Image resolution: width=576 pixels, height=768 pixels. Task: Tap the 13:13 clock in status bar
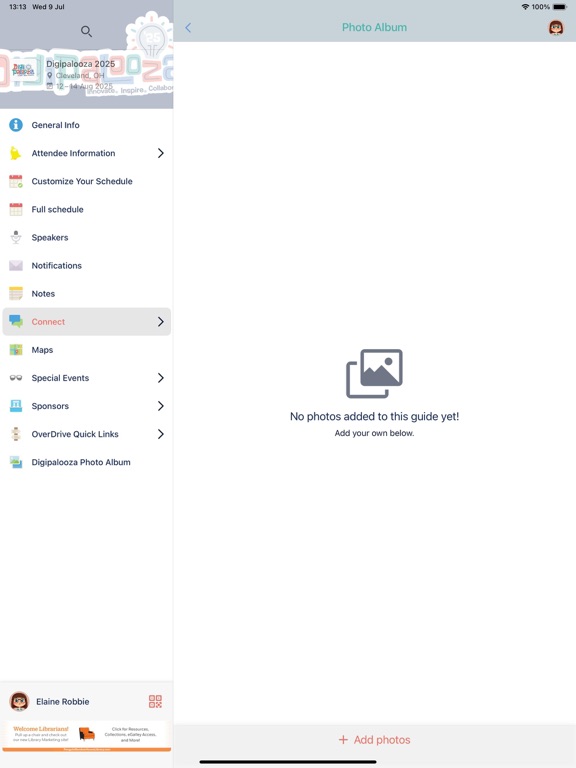pyautogui.click(x=18, y=7)
